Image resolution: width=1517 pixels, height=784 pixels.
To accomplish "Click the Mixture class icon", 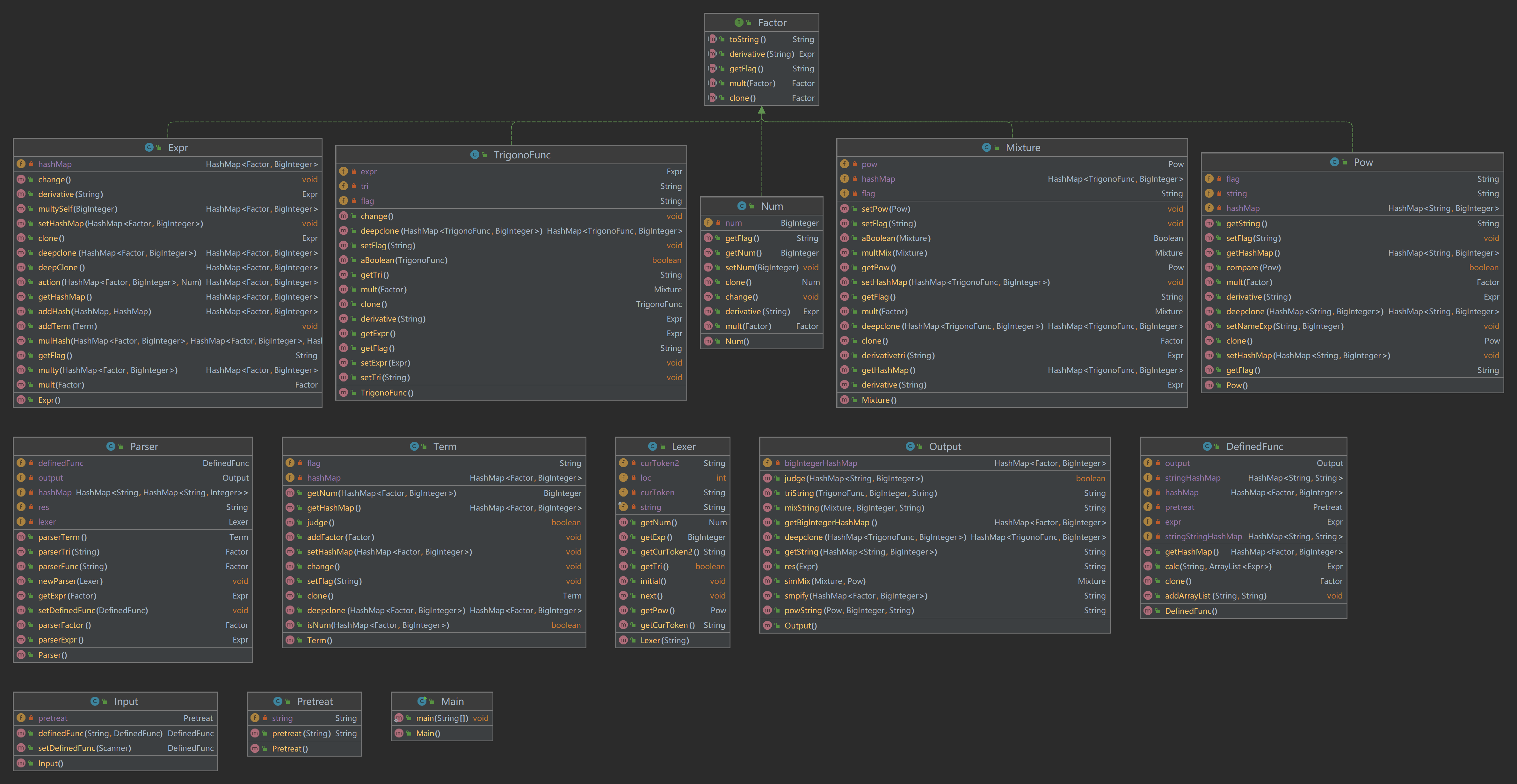I will (986, 147).
